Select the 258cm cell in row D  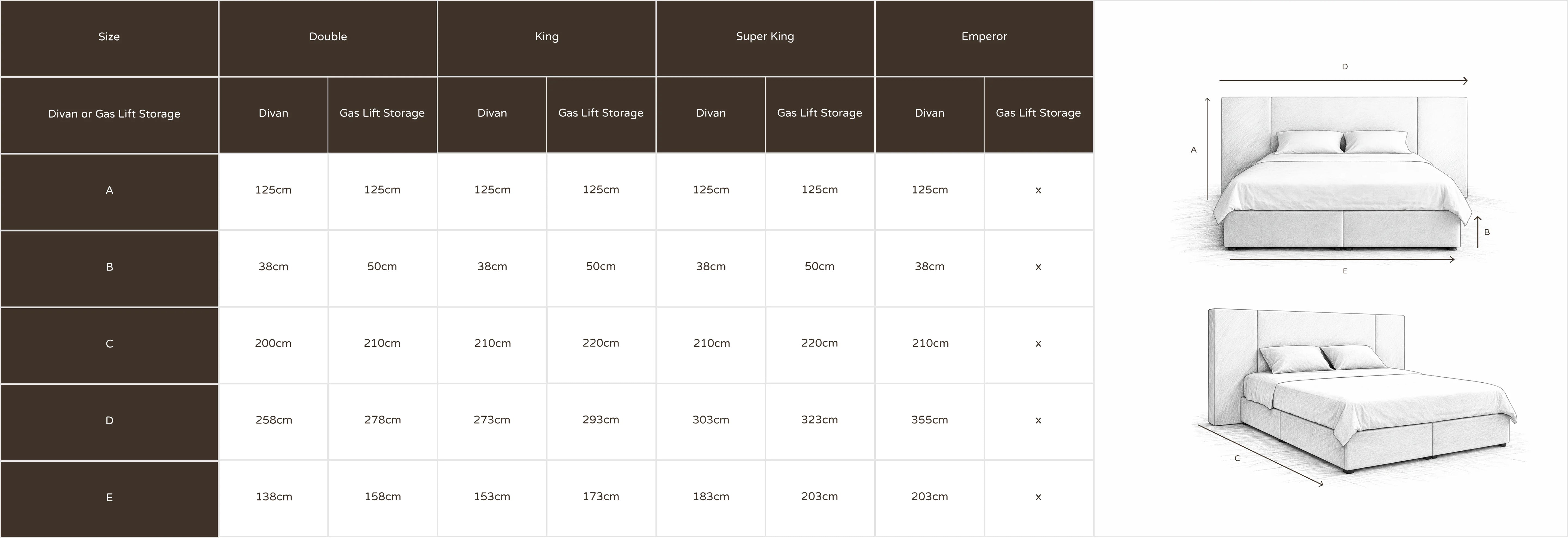tap(273, 420)
